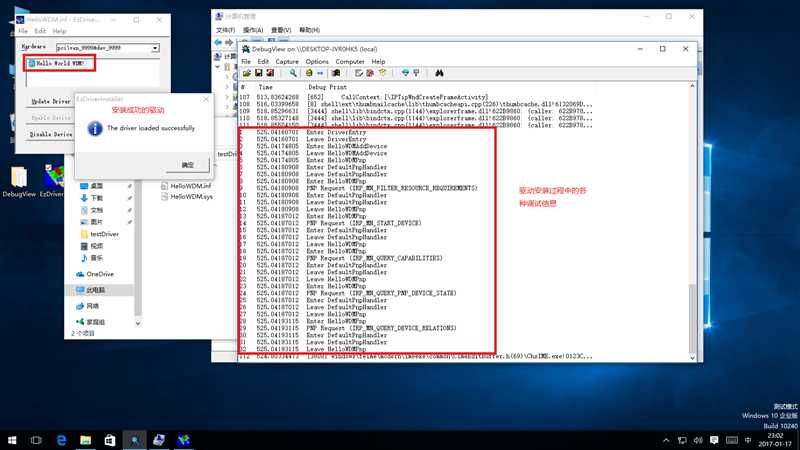800x450 pixels.
Task: Open File menu in EzDriverInstaller window
Action: pos(23,31)
